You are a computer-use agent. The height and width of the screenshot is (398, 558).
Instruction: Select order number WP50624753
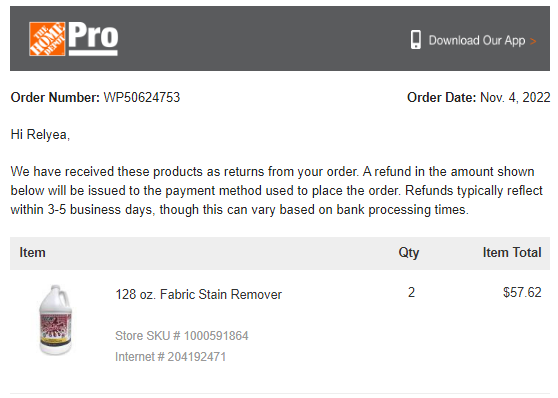pyautogui.click(x=142, y=97)
